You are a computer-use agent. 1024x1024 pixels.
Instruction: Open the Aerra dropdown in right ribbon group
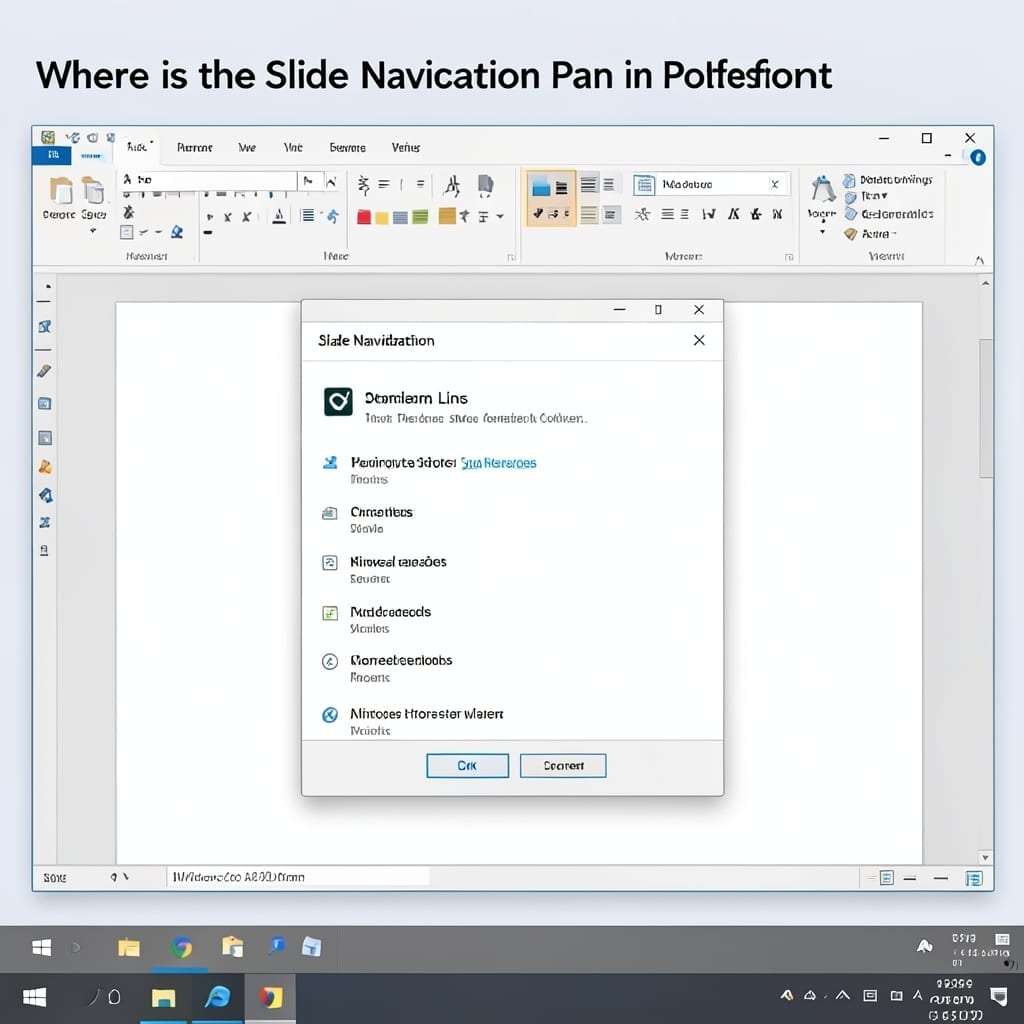click(x=879, y=234)
